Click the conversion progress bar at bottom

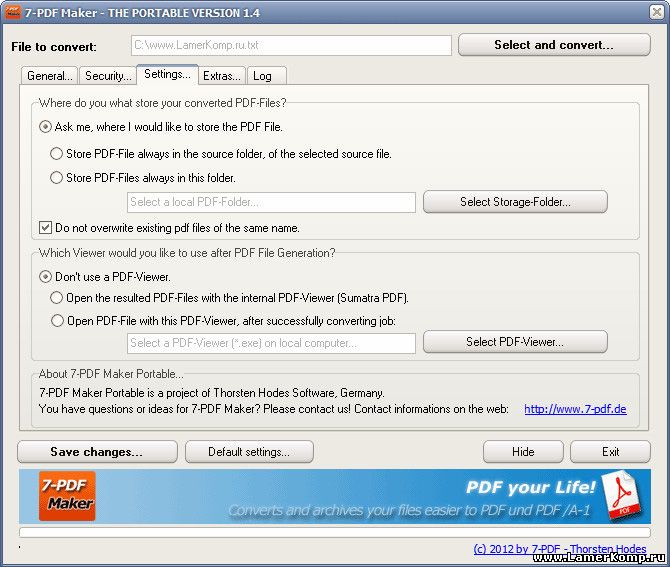pos(334,533)
